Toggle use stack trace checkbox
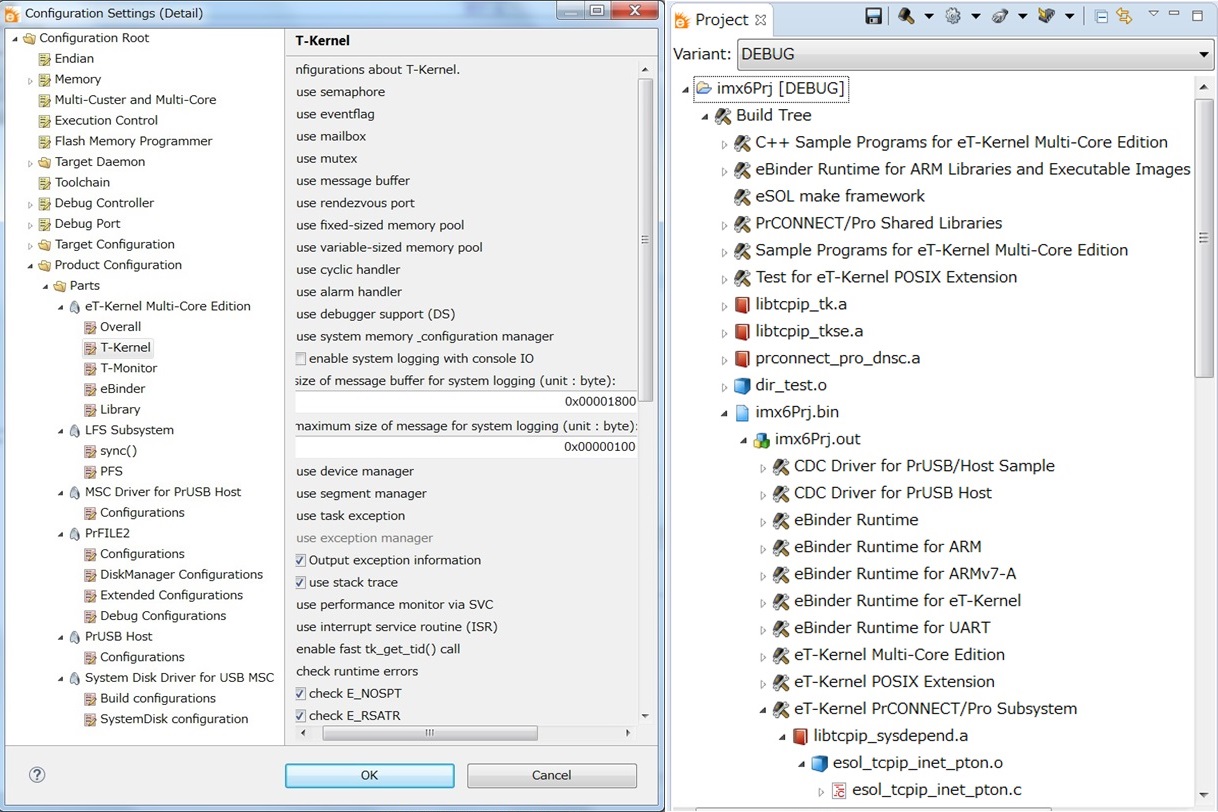The height and width of the screenshot is (812, 1218). [301, 583]
